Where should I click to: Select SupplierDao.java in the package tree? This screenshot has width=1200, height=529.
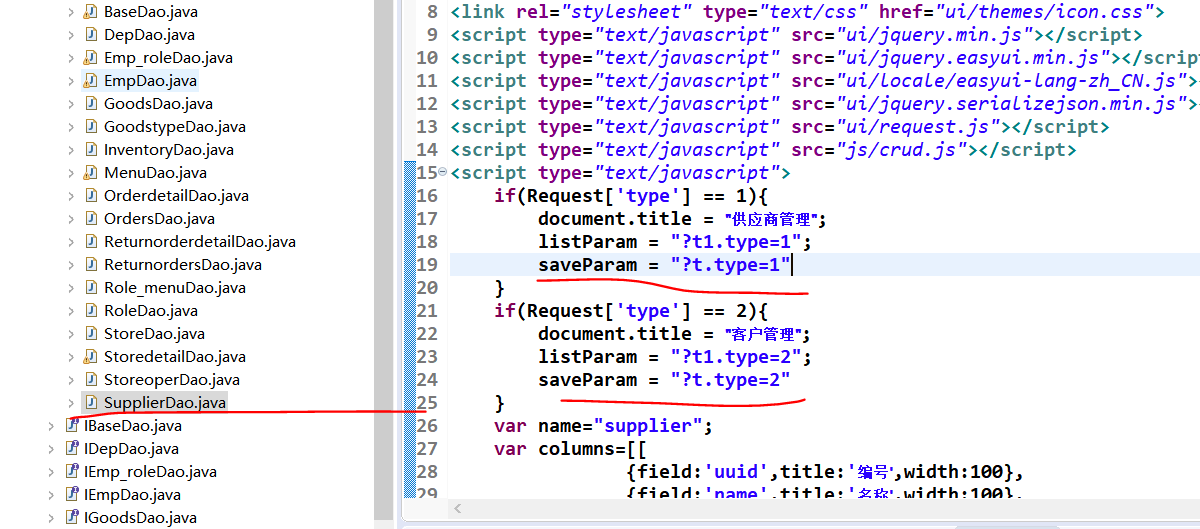(x=165, y=403)
